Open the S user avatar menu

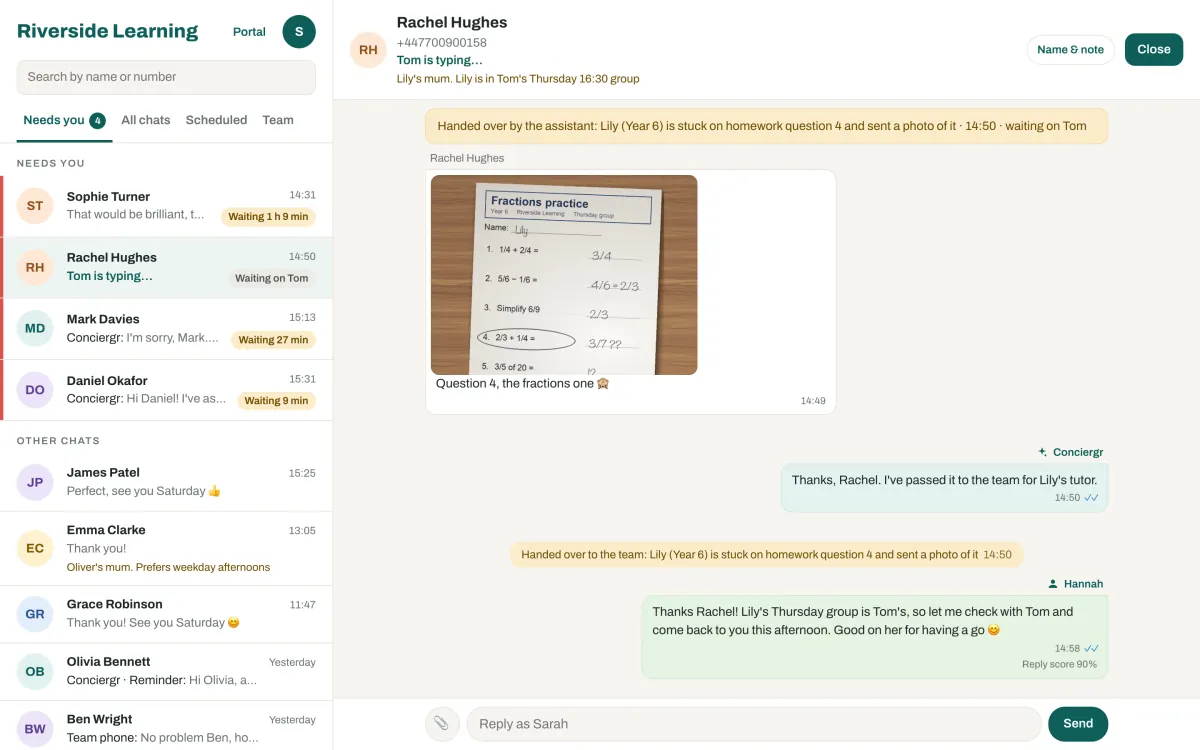[x=299, y=32]
